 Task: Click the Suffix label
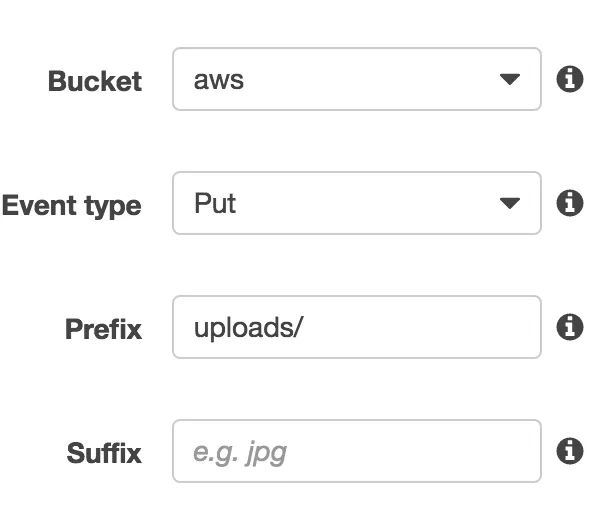click(104, 453)
